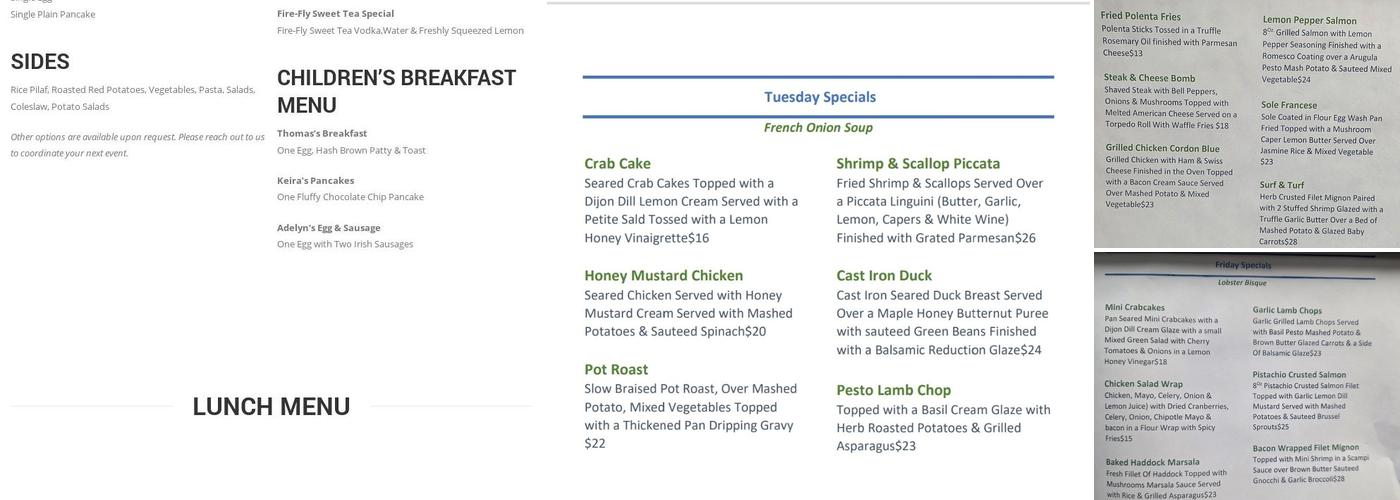Click the Single Plain Pancake text
The height and width of the screenshot is (500, 1400).
point(53,14)
